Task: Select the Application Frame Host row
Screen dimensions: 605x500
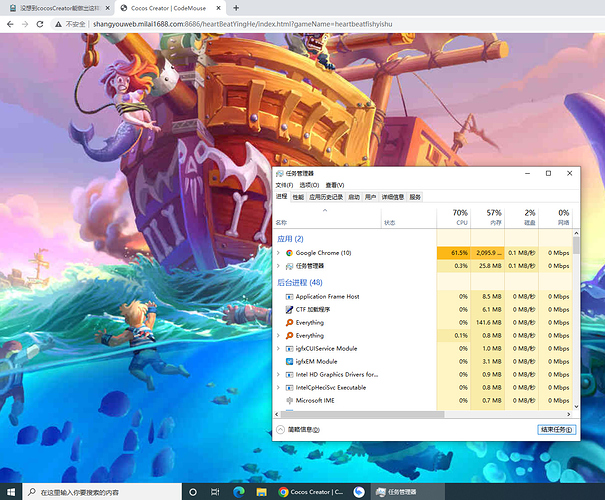Action: (422, 297)
